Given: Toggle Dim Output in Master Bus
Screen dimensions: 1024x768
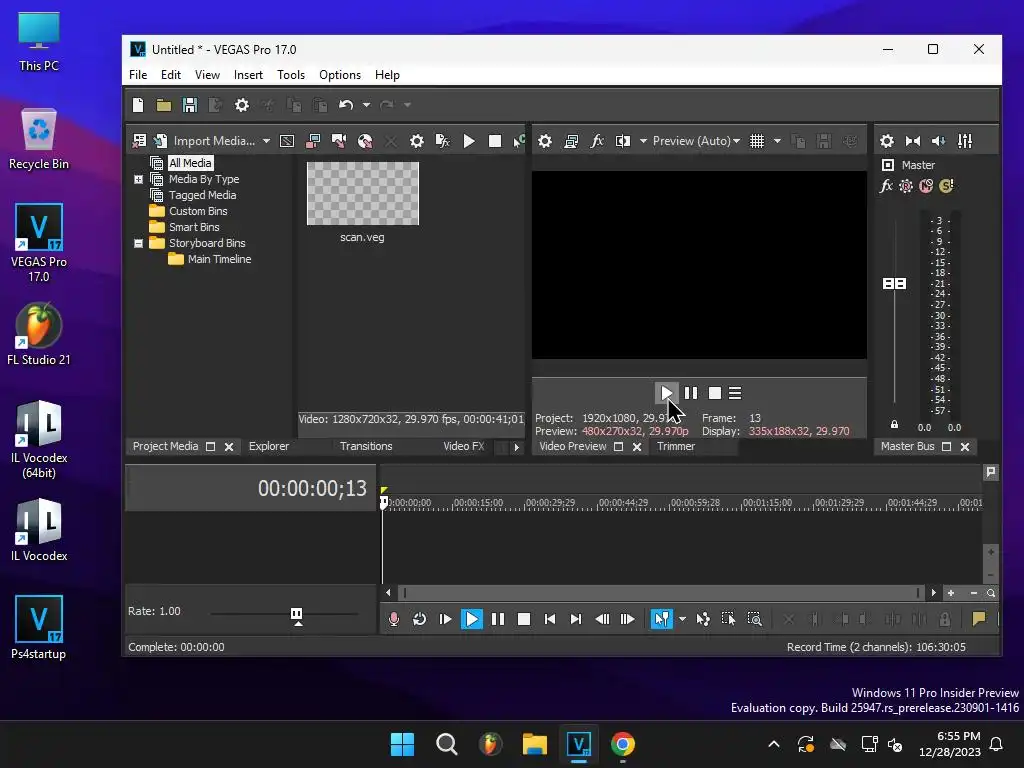Looking at the screenshot, I should 939,141.
